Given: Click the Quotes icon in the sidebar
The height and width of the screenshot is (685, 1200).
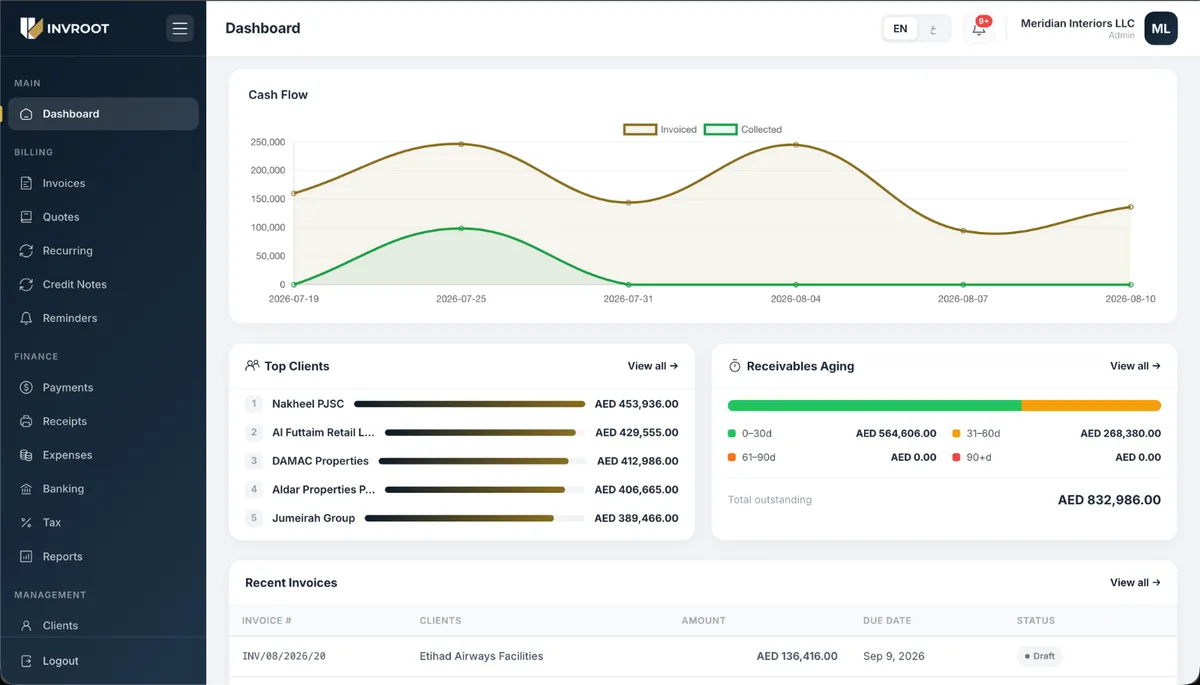Looking at the screenshot, I should coord(26,217).
